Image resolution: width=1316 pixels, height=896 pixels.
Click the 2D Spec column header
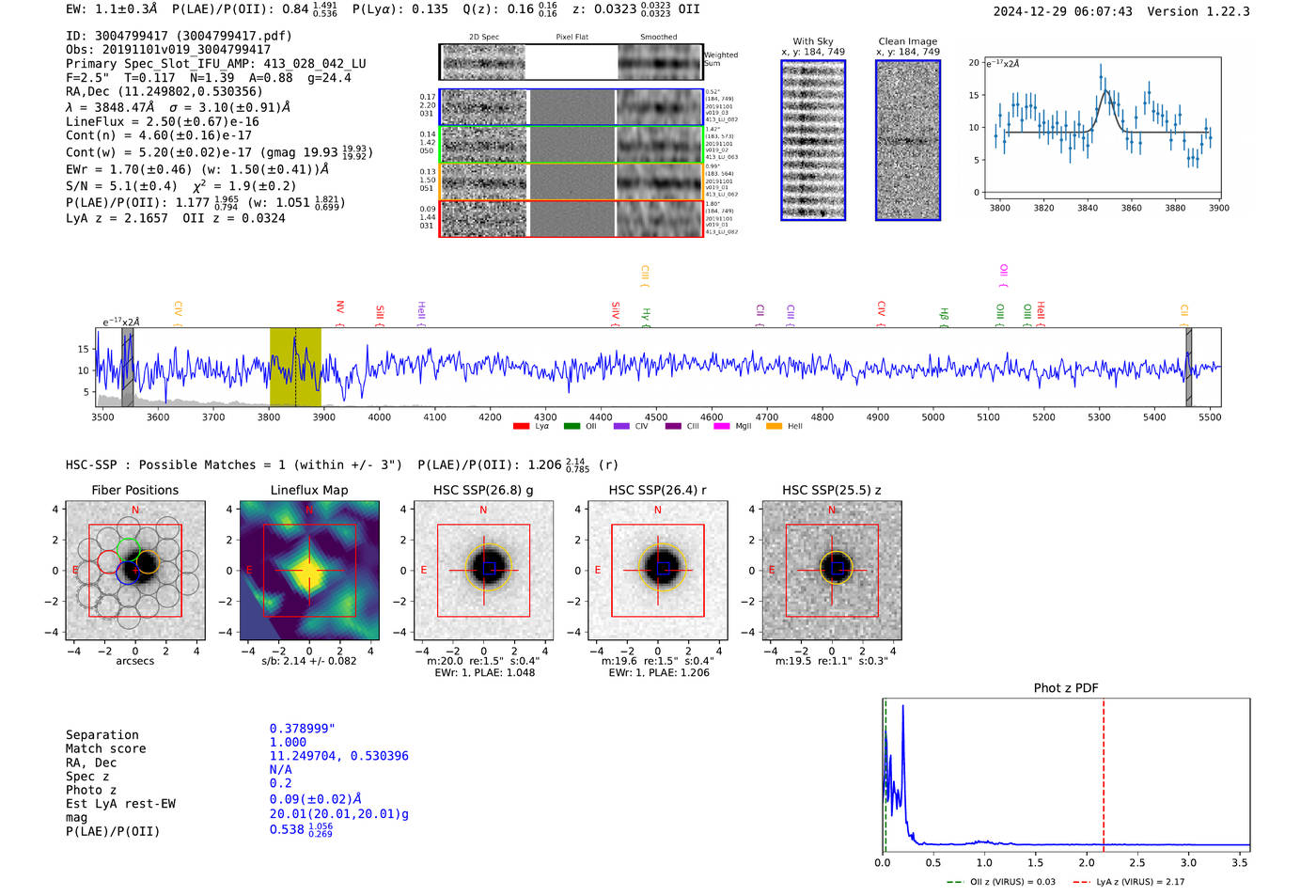pos(484,38)
